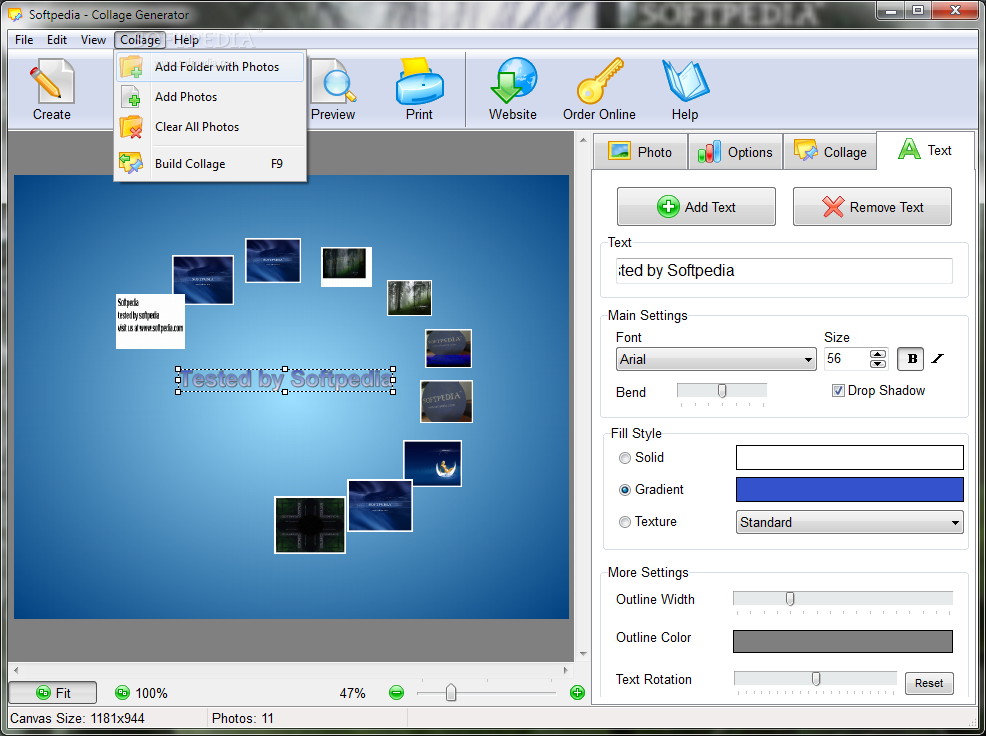Screen dimensions: 986x736
Task: Click the Bend slider handle
Action: pos(722,391)
